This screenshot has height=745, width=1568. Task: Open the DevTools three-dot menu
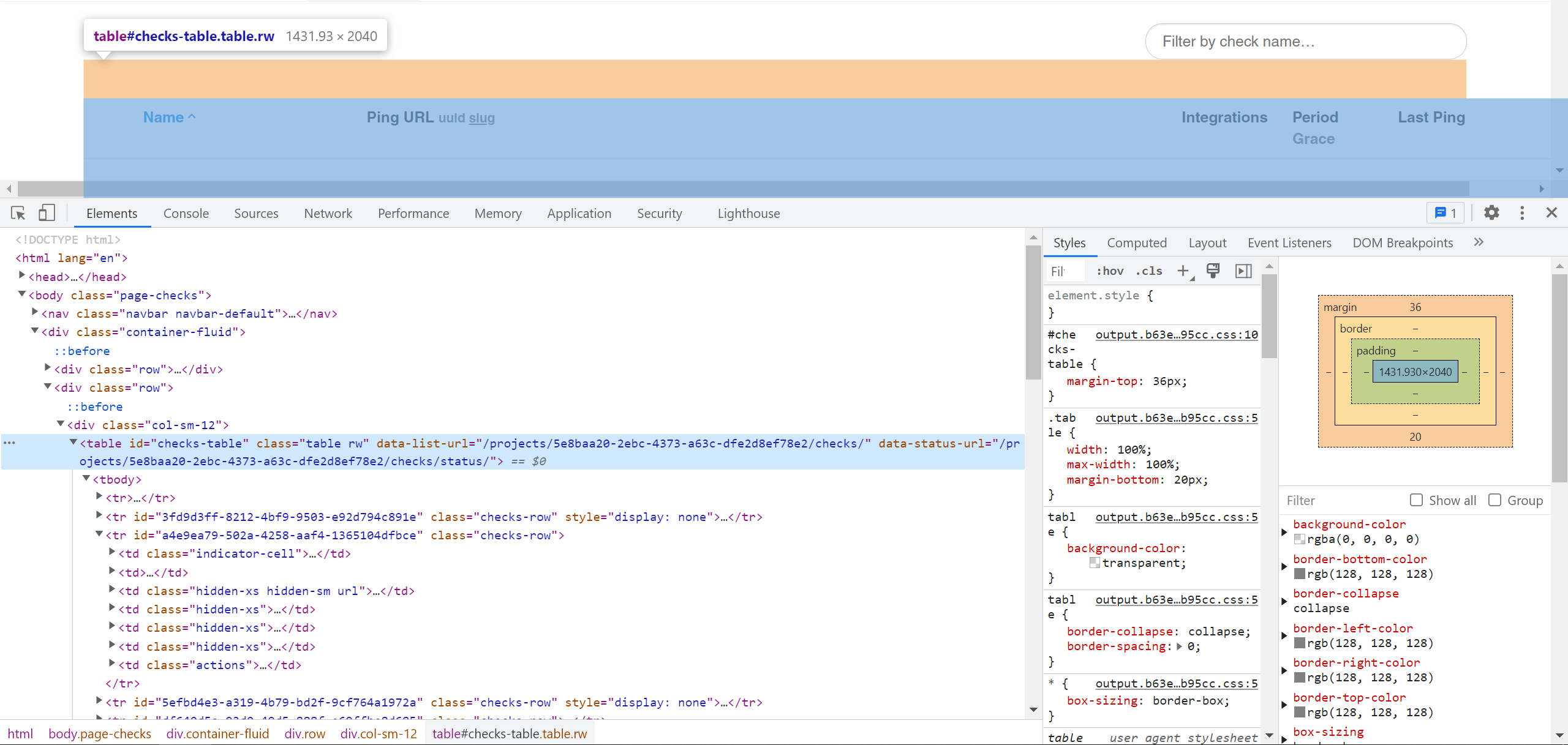[1522, 213]
